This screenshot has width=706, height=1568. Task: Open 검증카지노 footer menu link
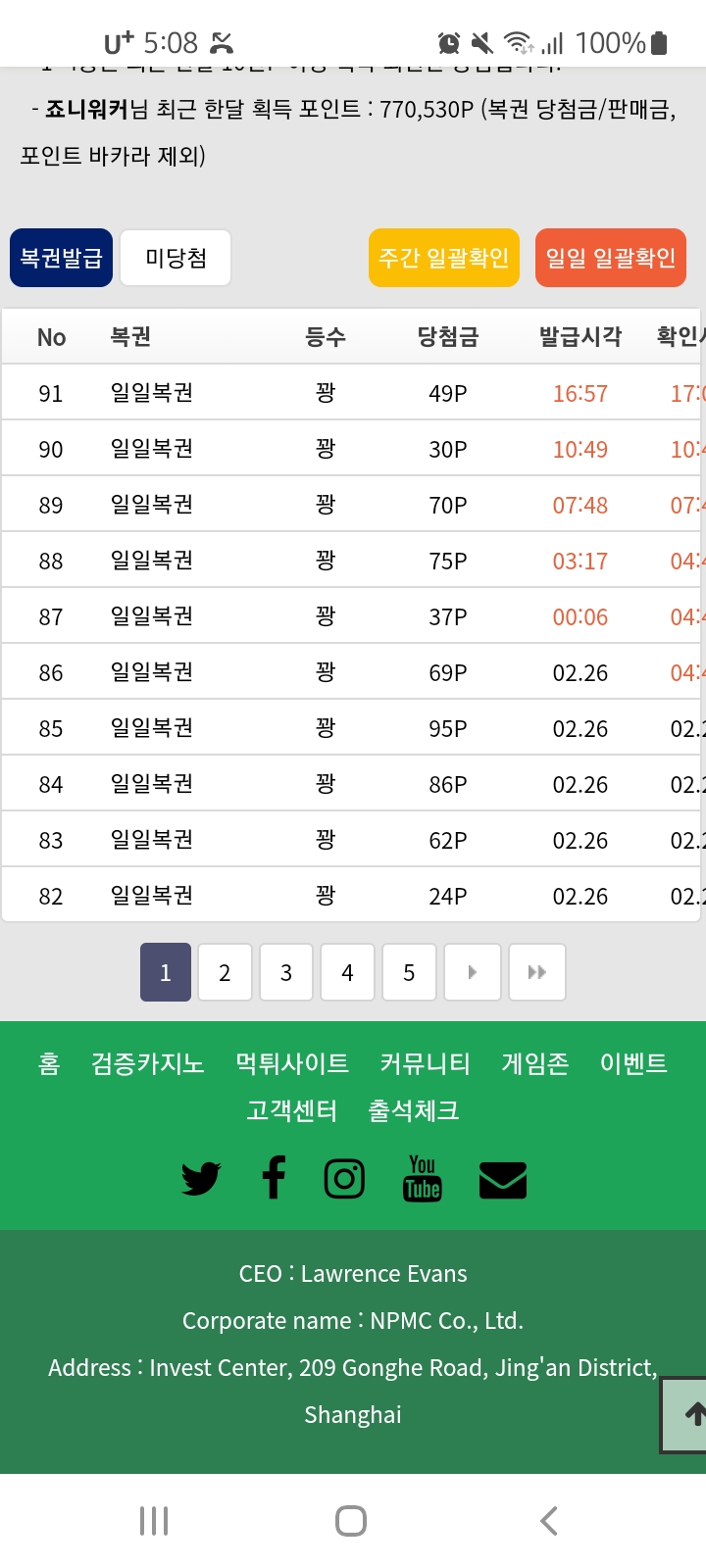click(148, 1063)
